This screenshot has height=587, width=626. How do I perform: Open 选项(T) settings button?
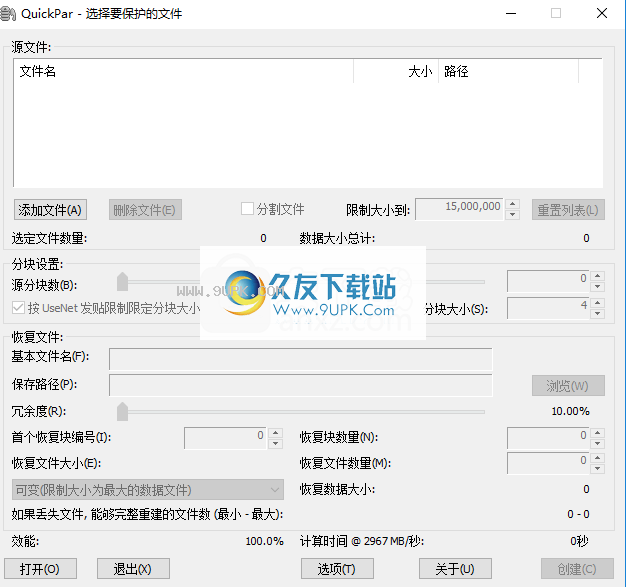point(337,569)
